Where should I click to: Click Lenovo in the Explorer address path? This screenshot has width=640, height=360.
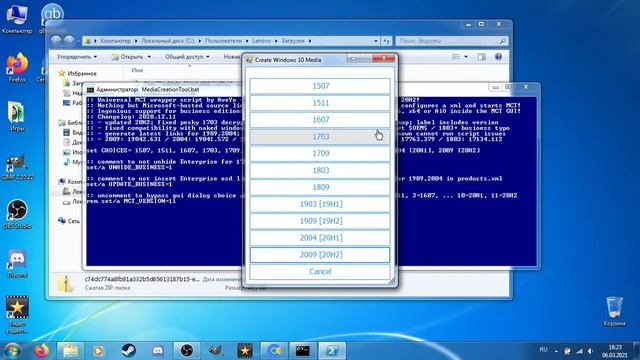[x=261, y=41]
